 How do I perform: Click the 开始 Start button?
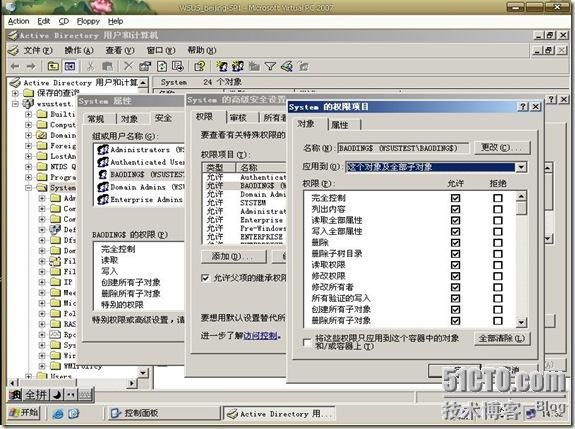click(24, 413)
